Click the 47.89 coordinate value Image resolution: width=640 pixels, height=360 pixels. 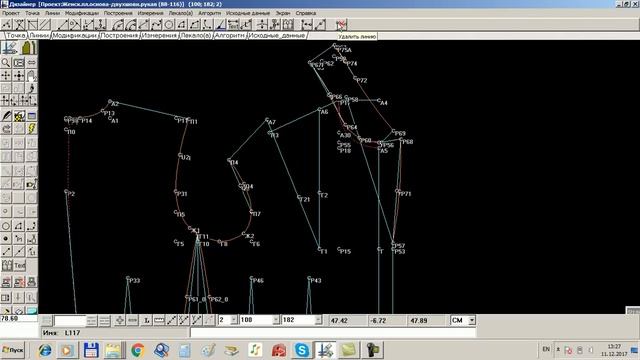pyautogui.click(x=419, y=320)
